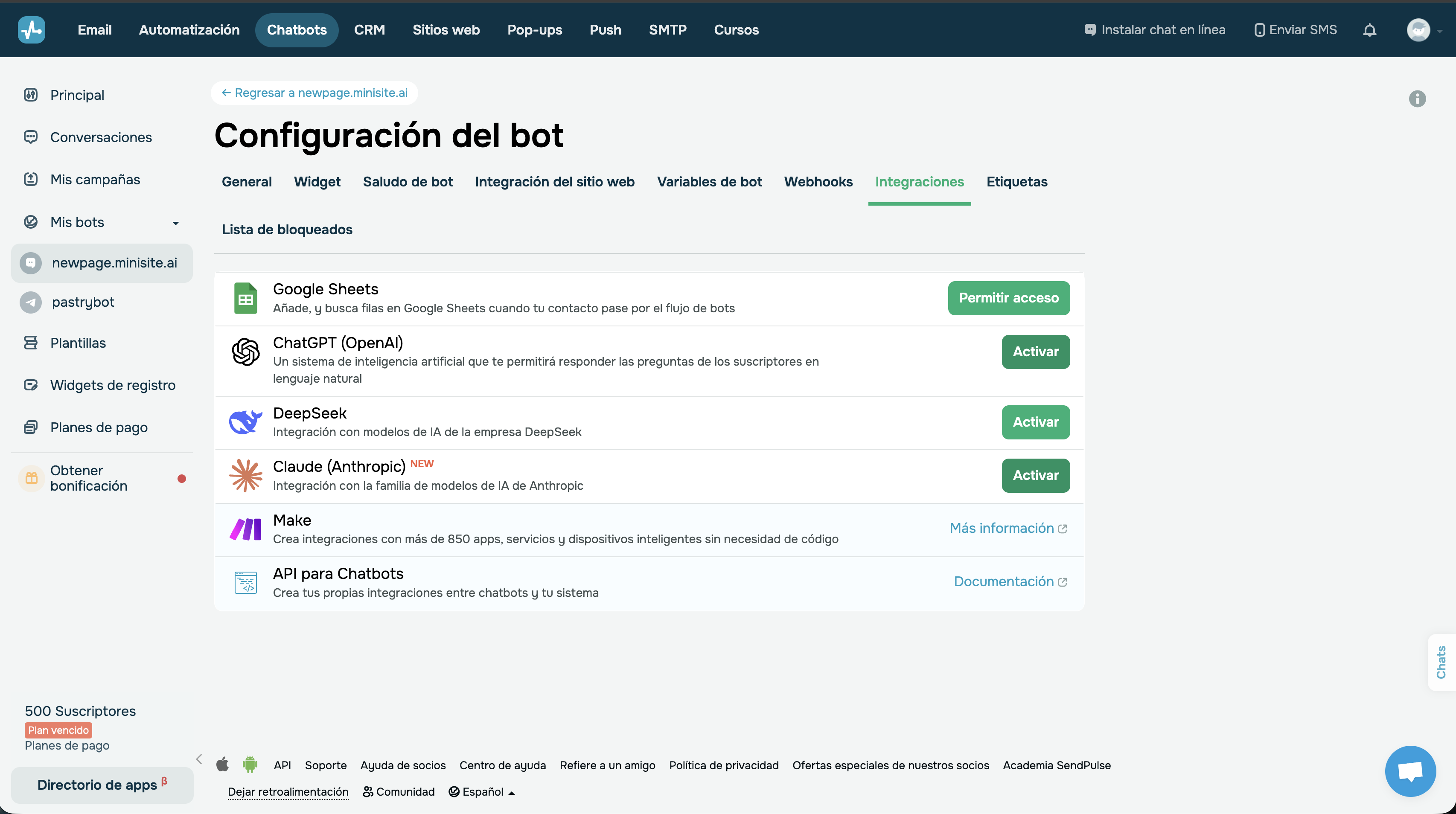The width and height of the screenshot is (1456, 814).
Task: Open the Chatbots menu item
Action: click(297, 29)
